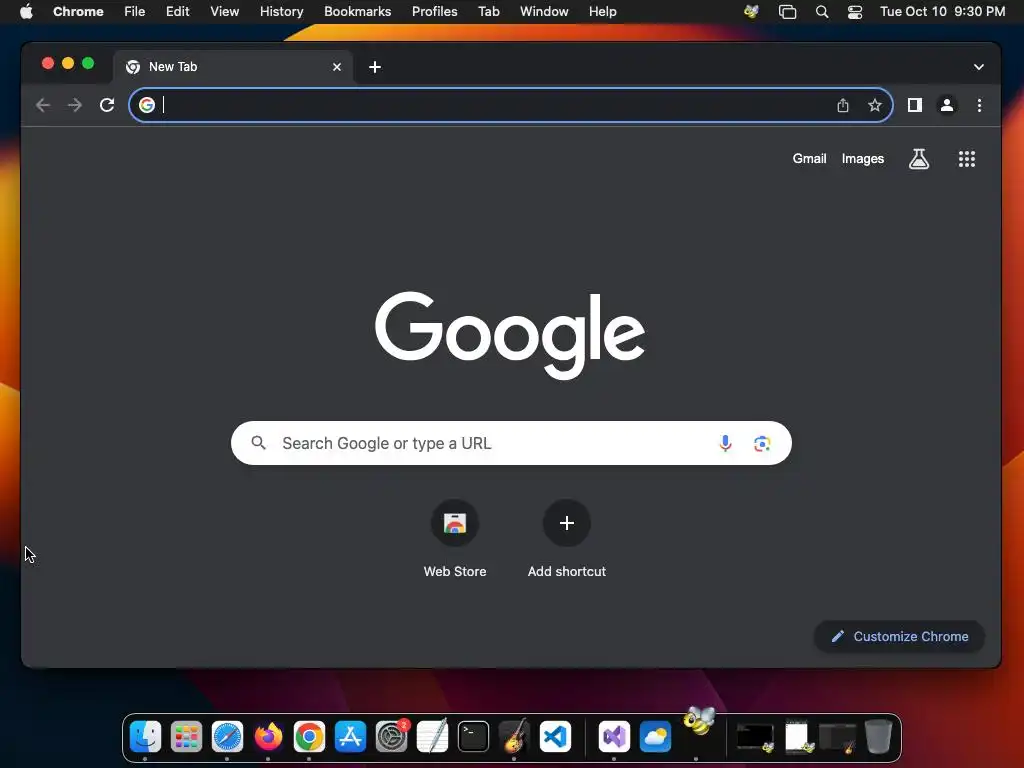Go forward using the forward arrow
Screen dimensions: 1024x768
click(x=75, y=105)
